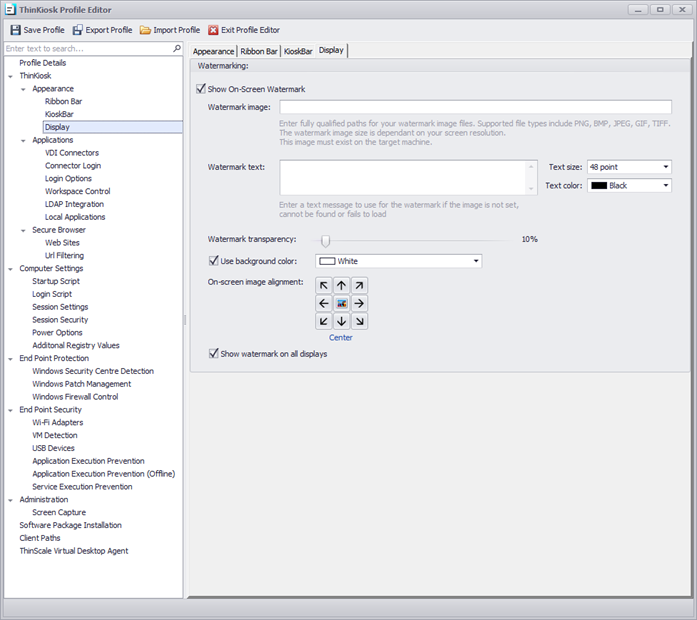Open USB Devices tree item
The image size is (697, 620).
53,448
